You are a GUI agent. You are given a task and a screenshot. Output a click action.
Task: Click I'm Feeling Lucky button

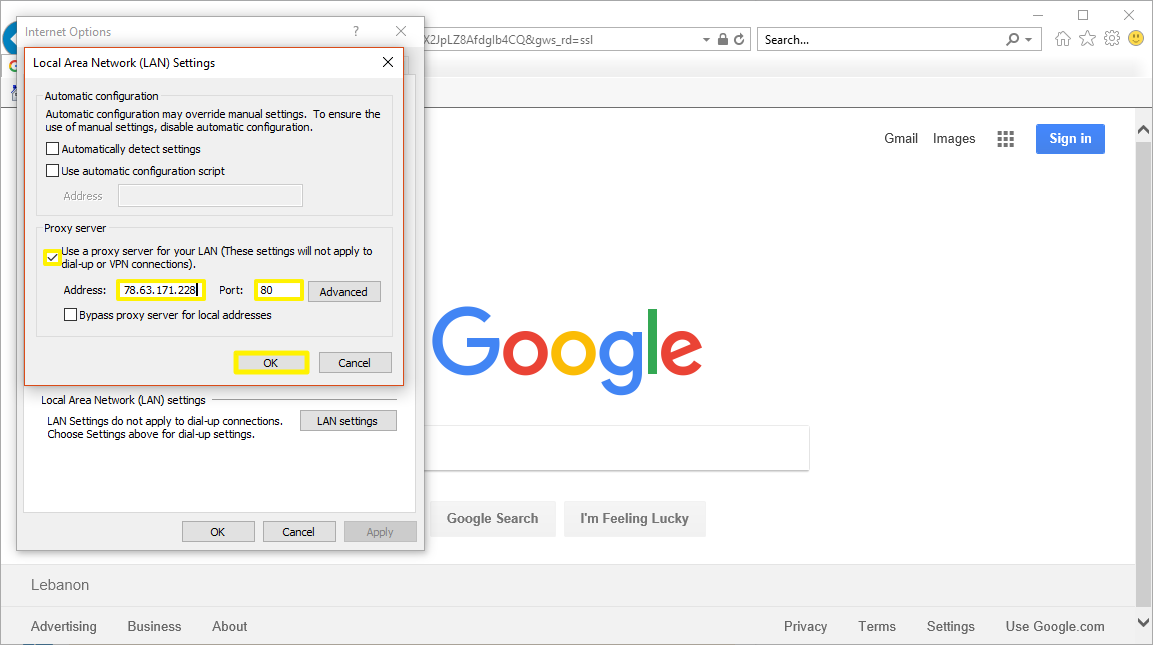coord(635,519)
